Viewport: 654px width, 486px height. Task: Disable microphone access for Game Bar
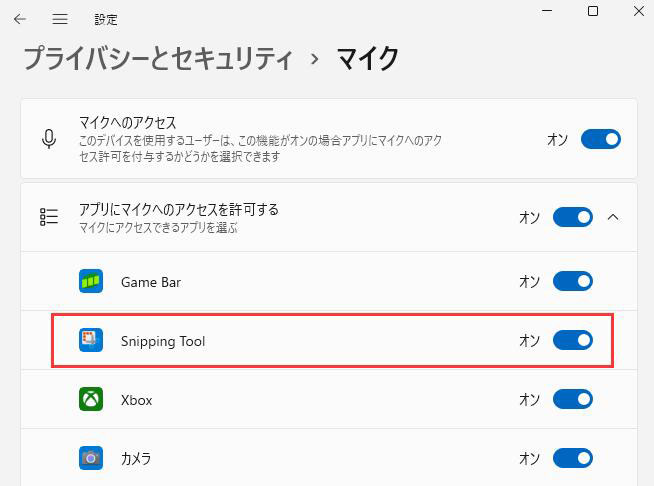point(572,282)
